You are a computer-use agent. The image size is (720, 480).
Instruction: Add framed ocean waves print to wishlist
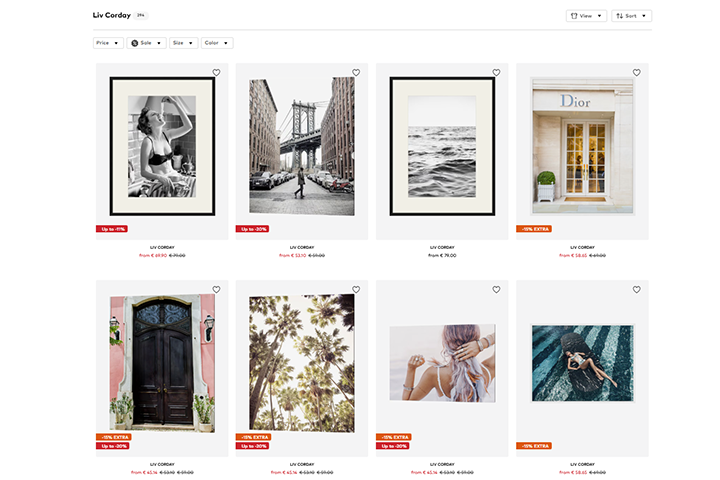pyautogui.click(x=496, y=73)
